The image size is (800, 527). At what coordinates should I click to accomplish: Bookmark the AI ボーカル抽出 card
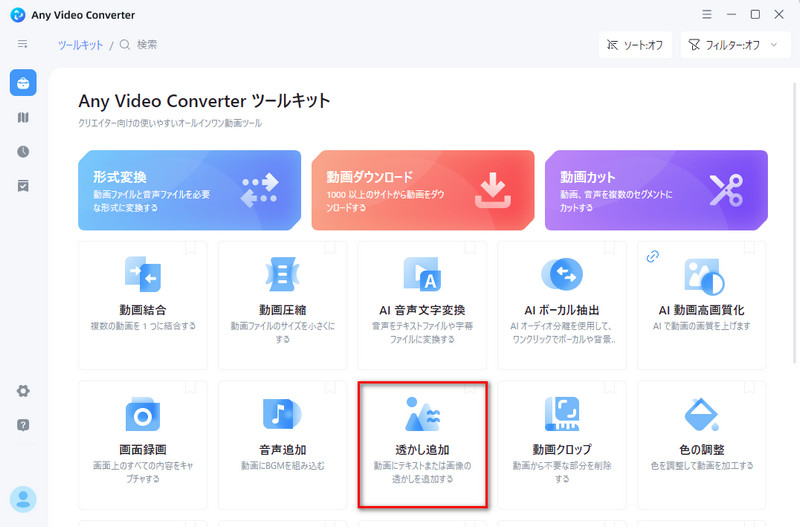click(x=610, y=248)
